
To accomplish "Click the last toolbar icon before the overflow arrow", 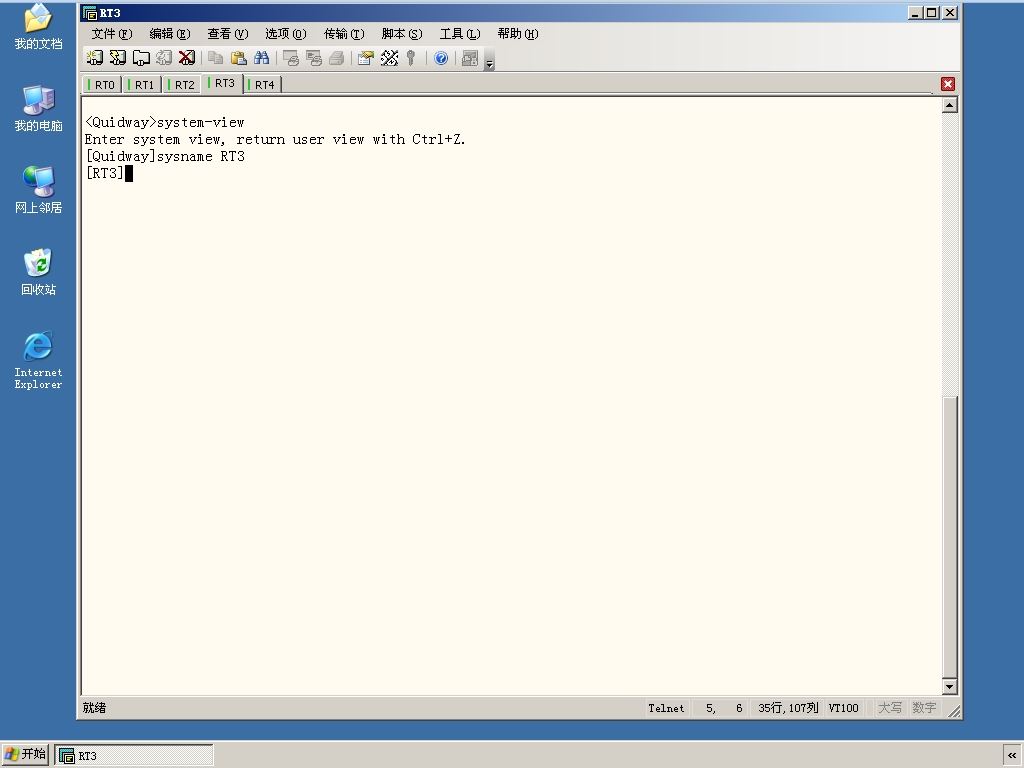I will [x=470, y=58].
